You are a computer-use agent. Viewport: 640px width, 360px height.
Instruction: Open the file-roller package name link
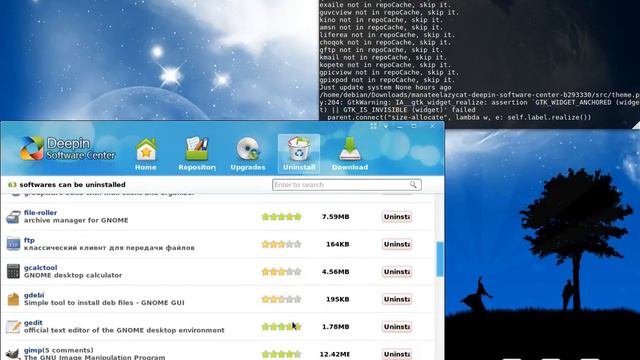point(40,213)
